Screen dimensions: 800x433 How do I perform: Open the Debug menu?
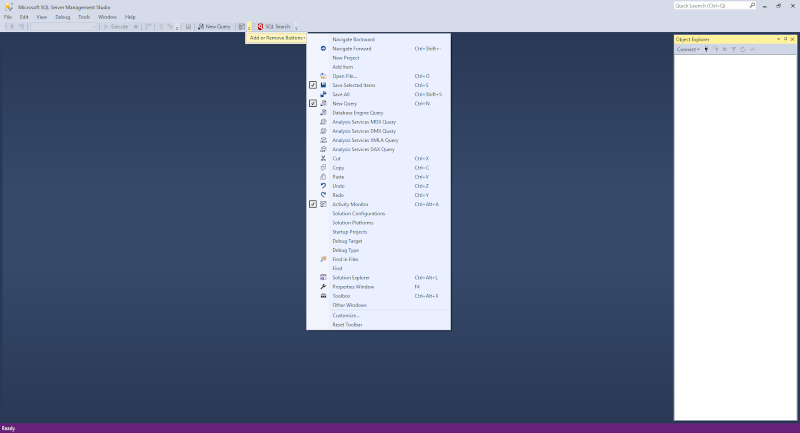[63, 17]
